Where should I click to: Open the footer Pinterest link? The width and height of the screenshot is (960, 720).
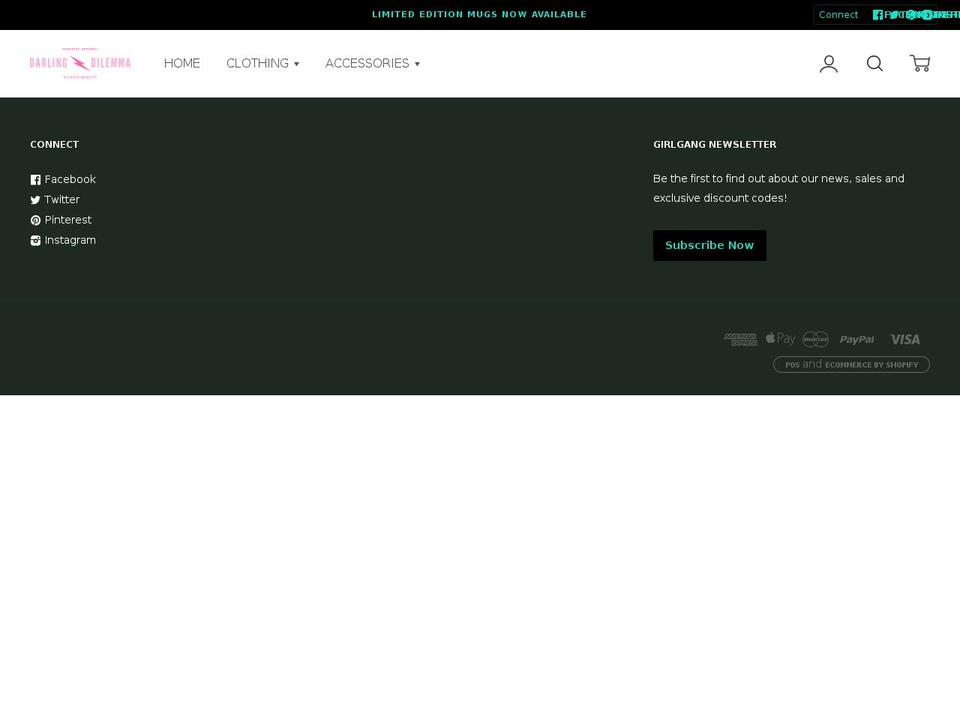(x=61, y=220)
